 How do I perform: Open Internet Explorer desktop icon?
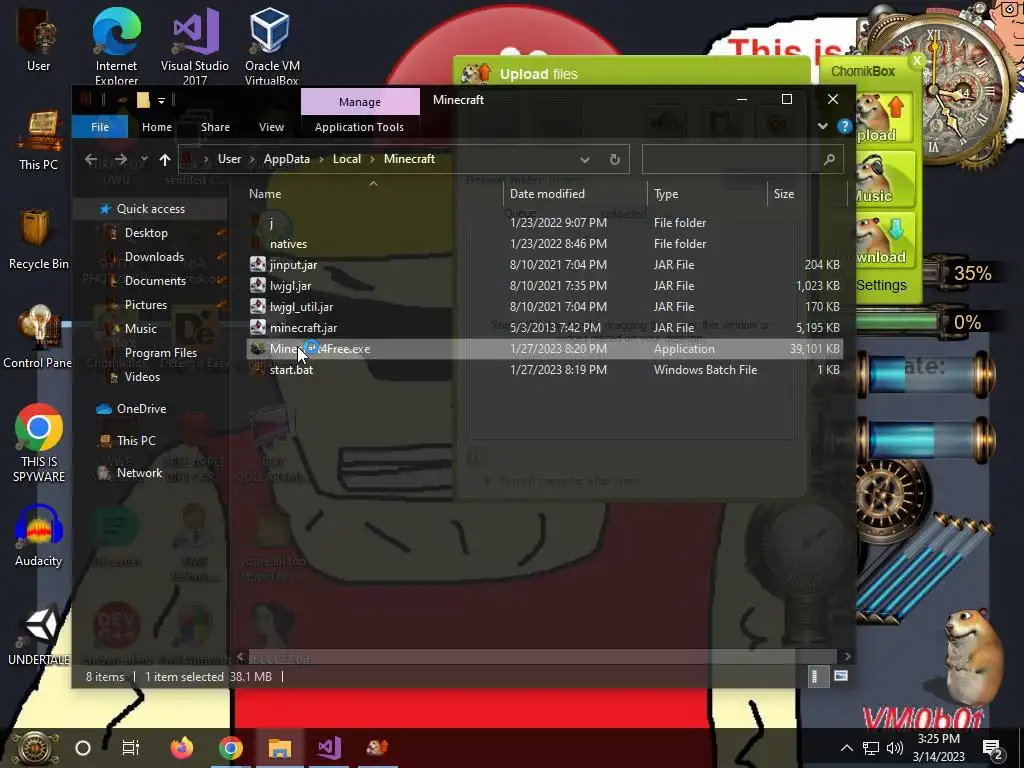point(116,44)
